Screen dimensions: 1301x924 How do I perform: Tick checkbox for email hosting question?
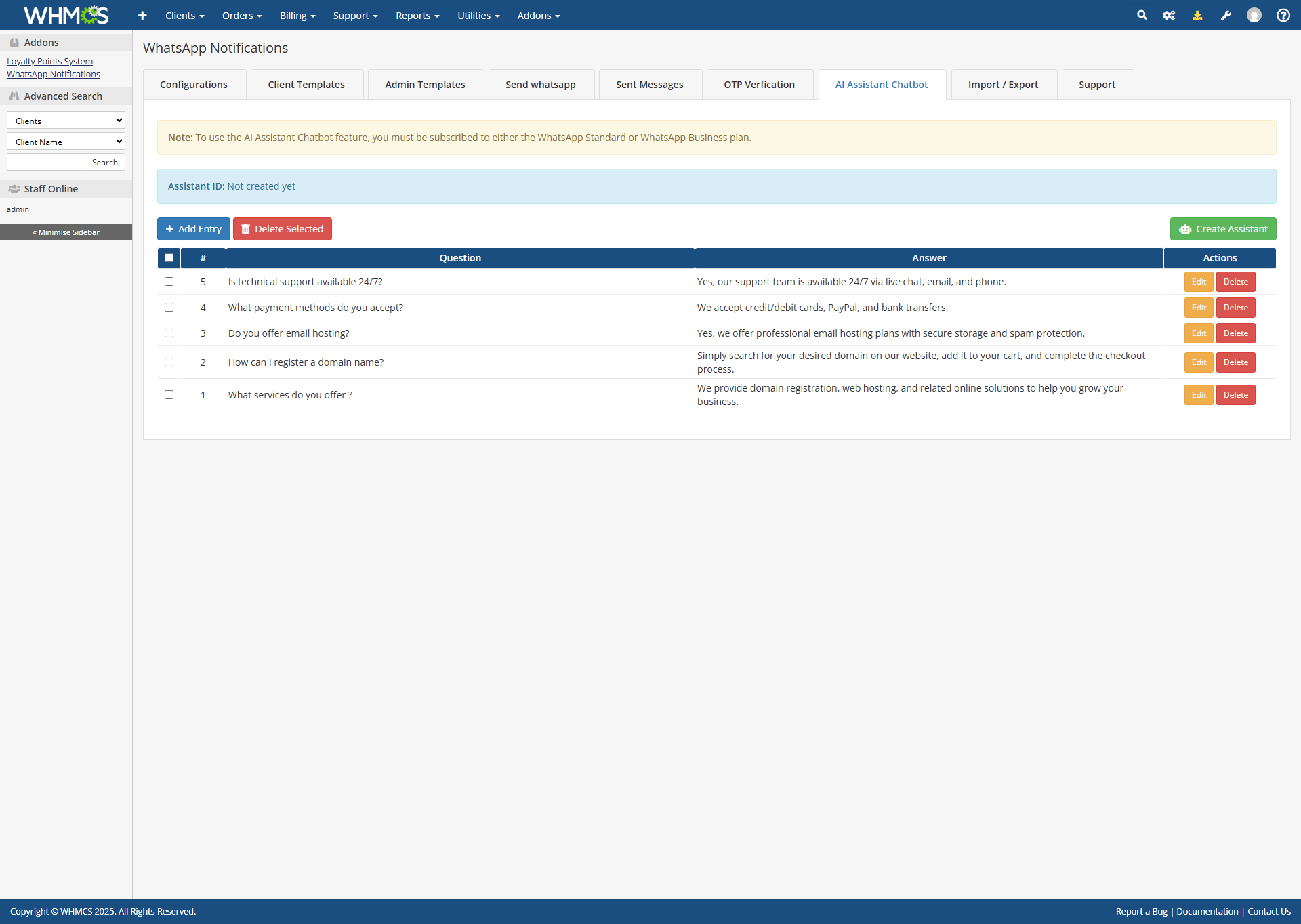point(169,333)
